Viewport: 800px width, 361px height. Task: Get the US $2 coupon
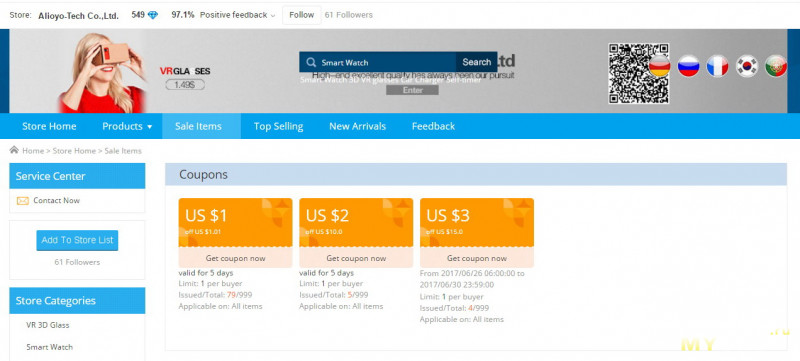tap(356, 258)
